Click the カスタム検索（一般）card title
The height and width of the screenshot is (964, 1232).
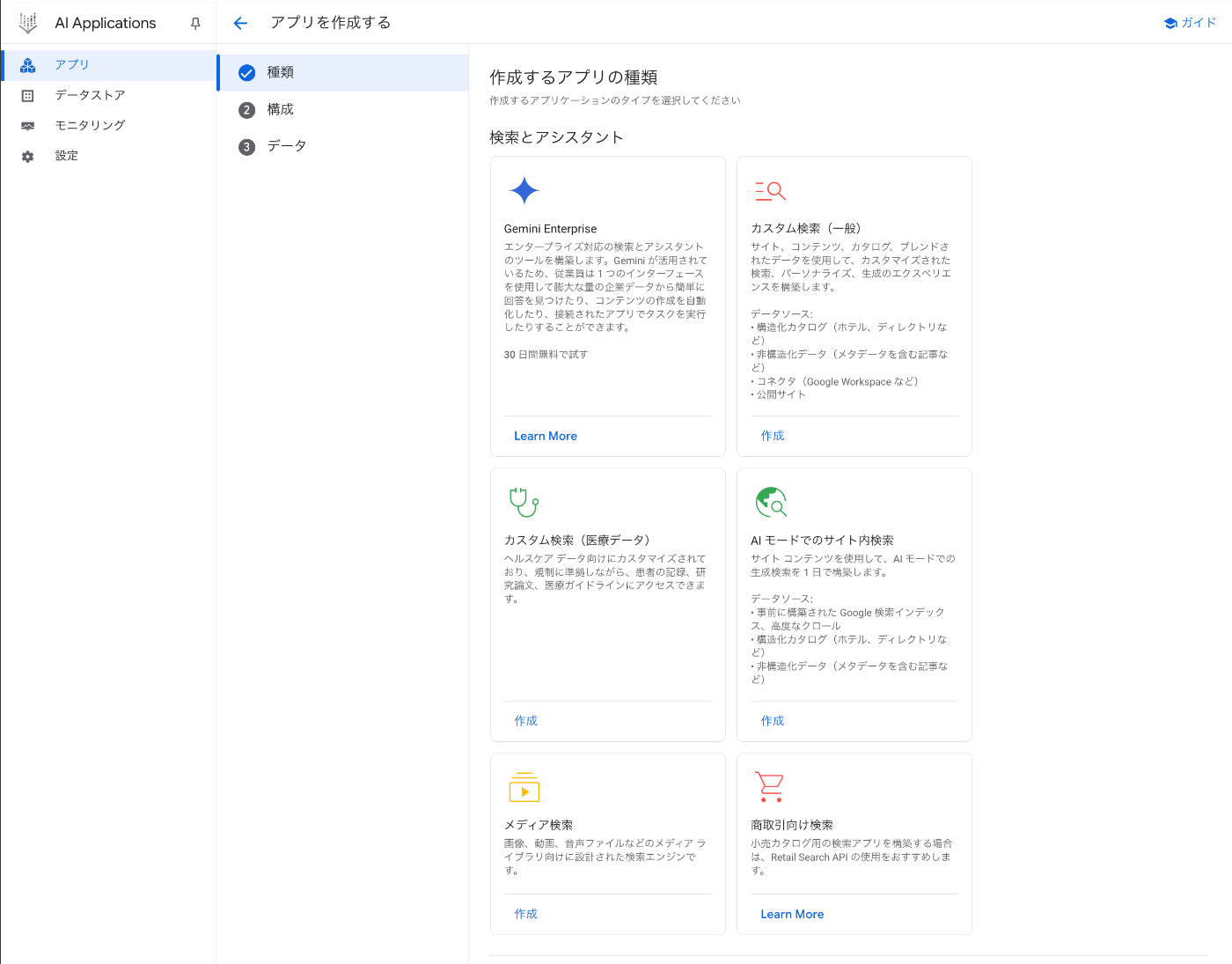pos(806,229)
